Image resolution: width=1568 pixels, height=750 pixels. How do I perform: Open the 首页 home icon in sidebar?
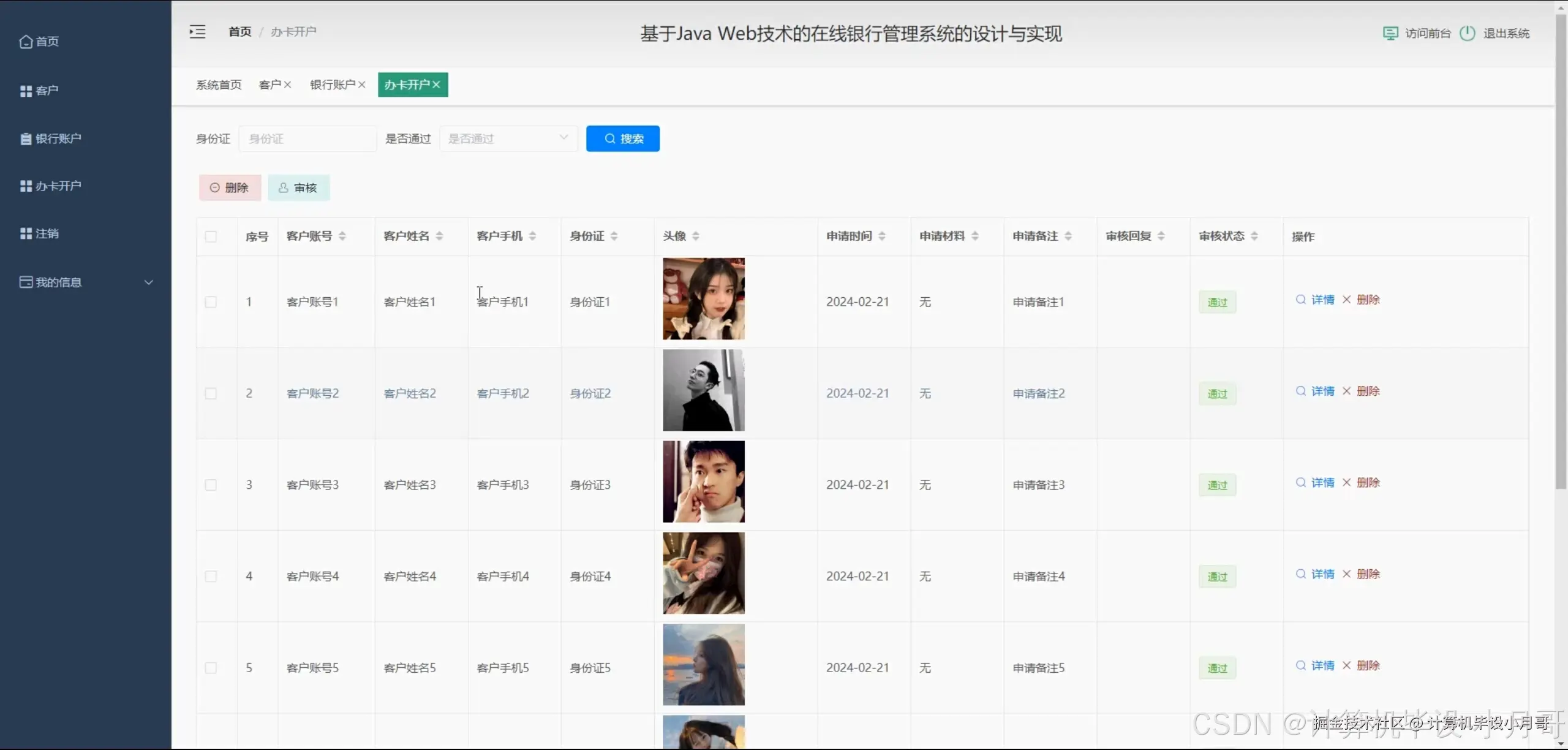pos(26,42)
